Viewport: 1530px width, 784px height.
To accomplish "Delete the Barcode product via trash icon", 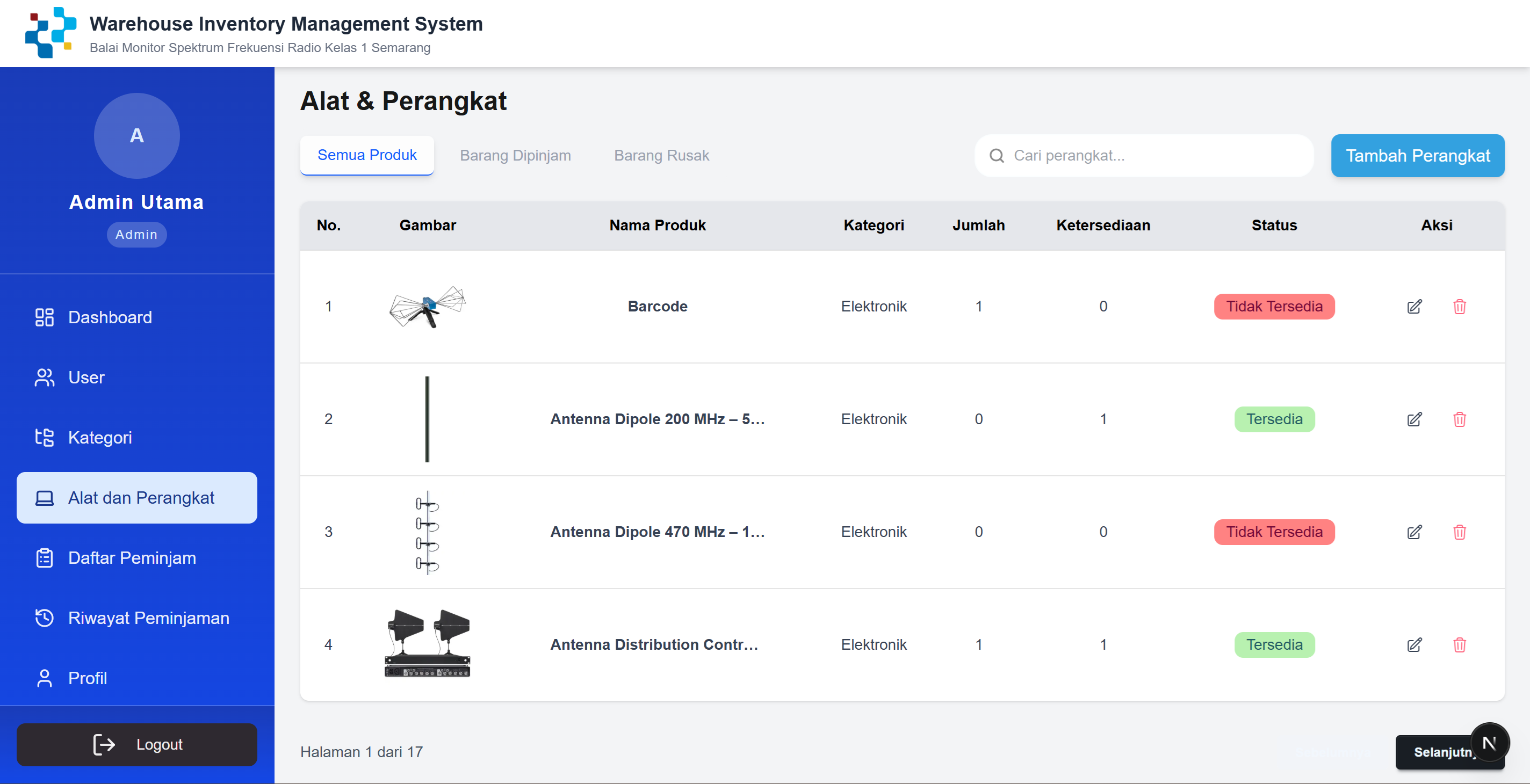I will pyautogui.click(x=1459, y=306).
